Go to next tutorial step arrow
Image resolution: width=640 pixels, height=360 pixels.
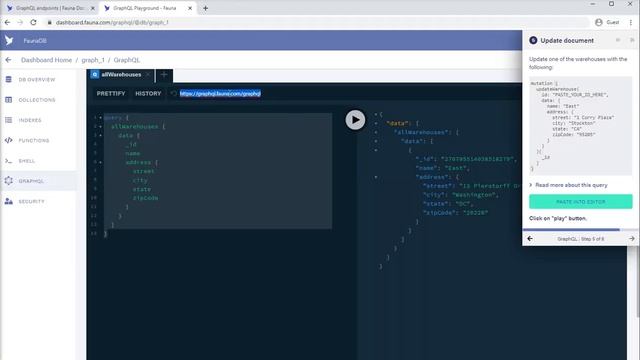(x=632, y=239)
